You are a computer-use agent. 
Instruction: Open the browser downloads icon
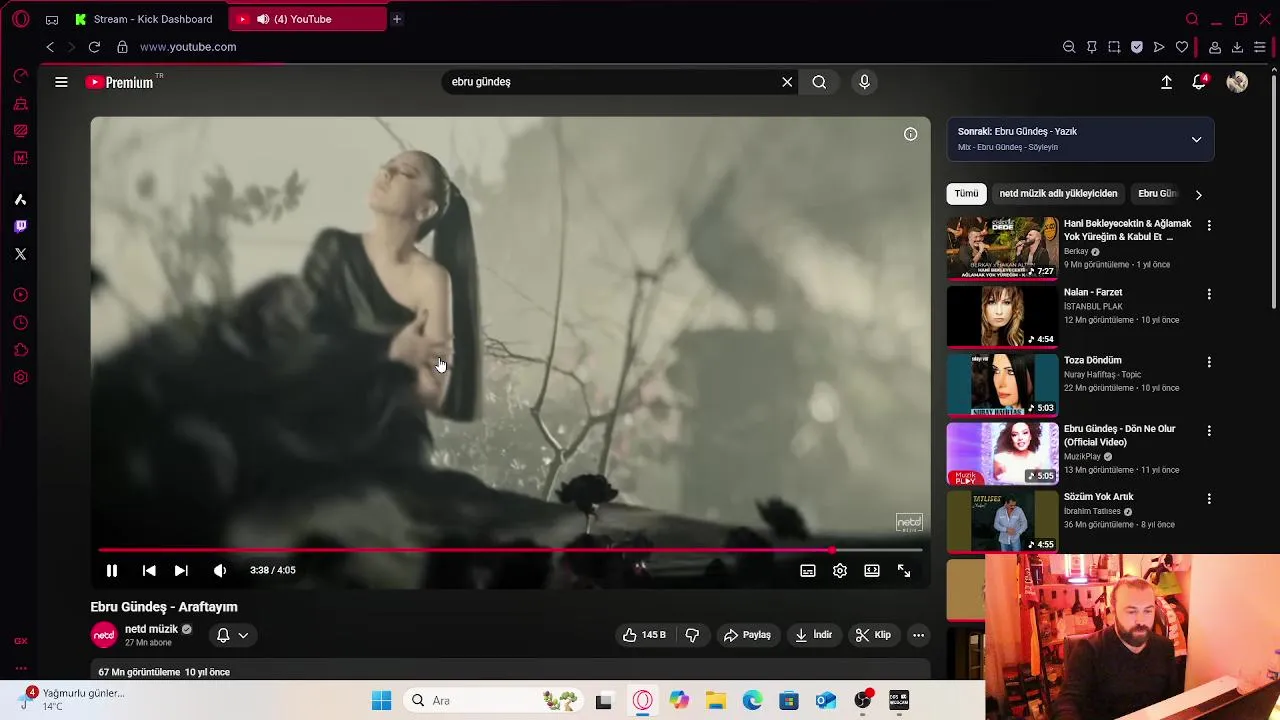pos(1237,47)
